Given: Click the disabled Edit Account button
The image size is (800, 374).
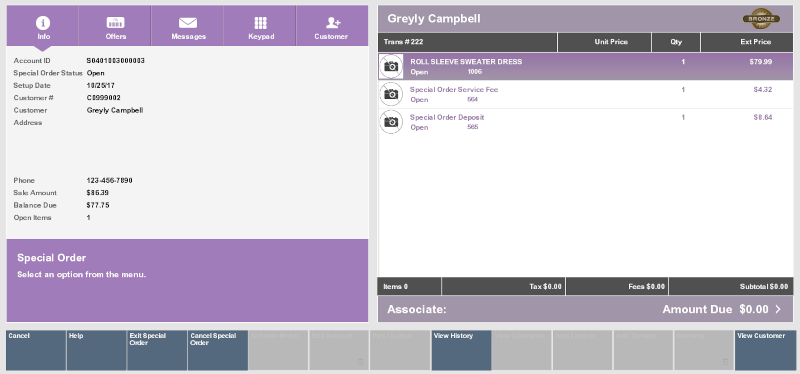Looking at the screenshot, I should click(x=339, y=350).
